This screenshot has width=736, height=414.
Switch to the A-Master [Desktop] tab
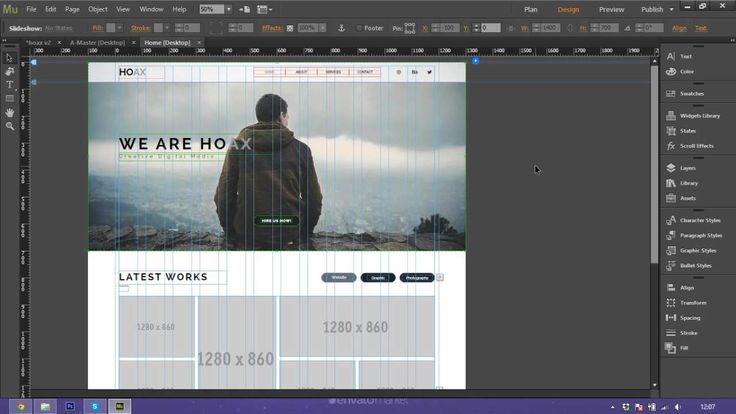pyautogui.click(x=99, y=43)
